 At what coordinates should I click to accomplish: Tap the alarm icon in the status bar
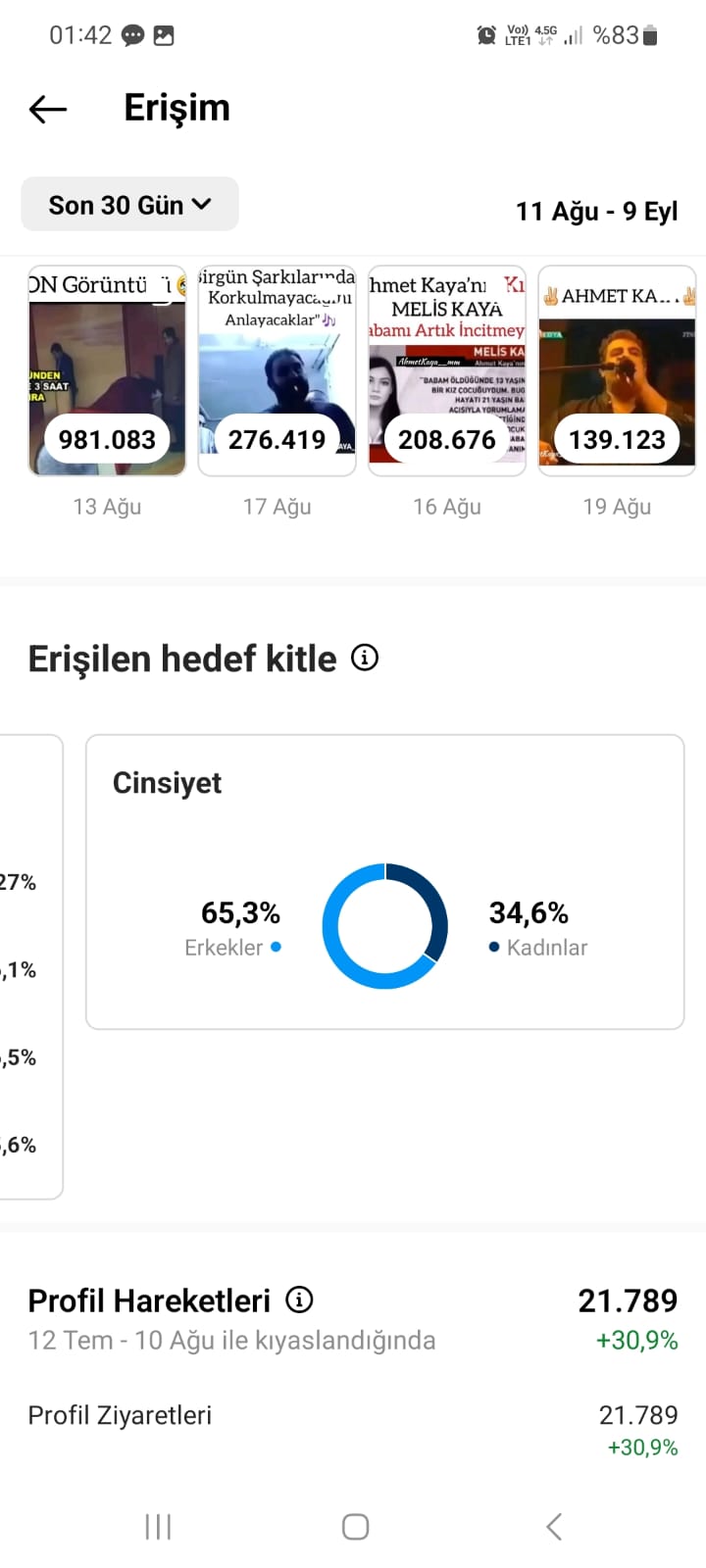[486, 36]
